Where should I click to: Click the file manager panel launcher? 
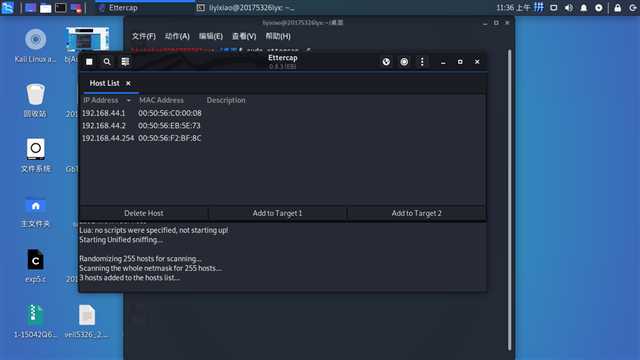coord(45,8)
